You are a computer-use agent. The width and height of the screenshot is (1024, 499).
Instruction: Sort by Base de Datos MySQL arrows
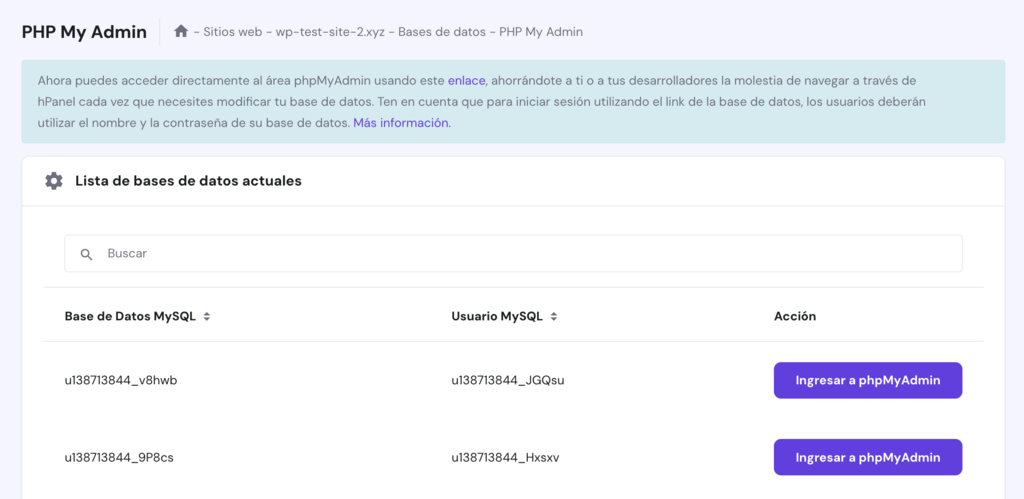(x=207, y=317)
